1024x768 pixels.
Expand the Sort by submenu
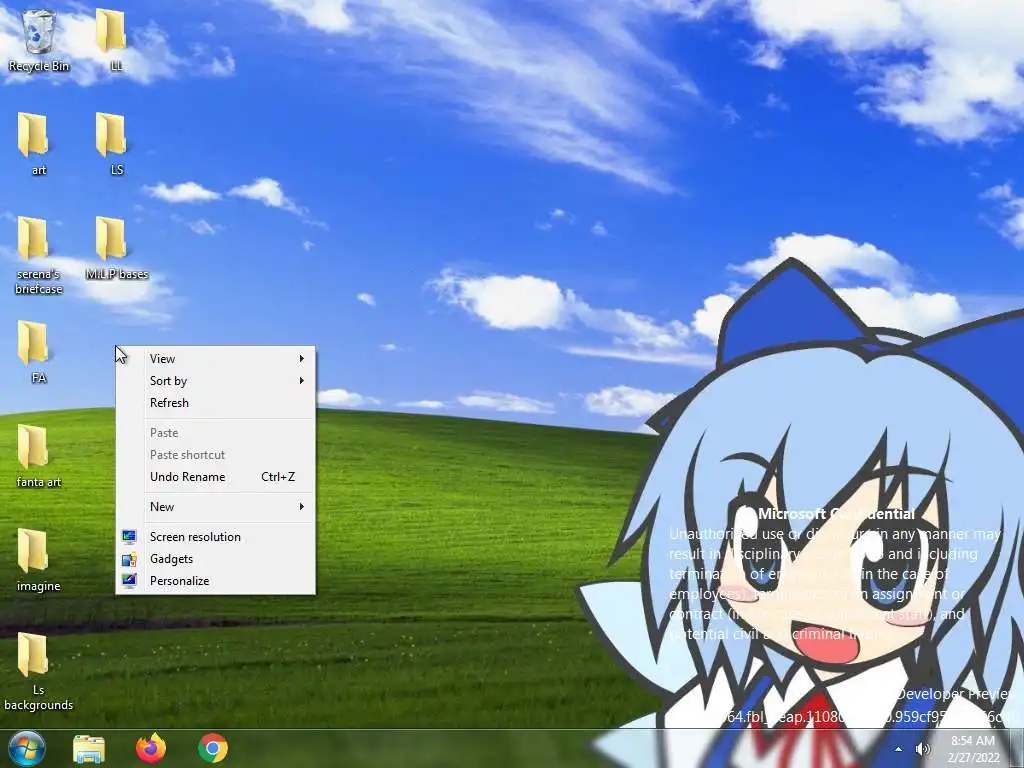click(x=216, y=381)
